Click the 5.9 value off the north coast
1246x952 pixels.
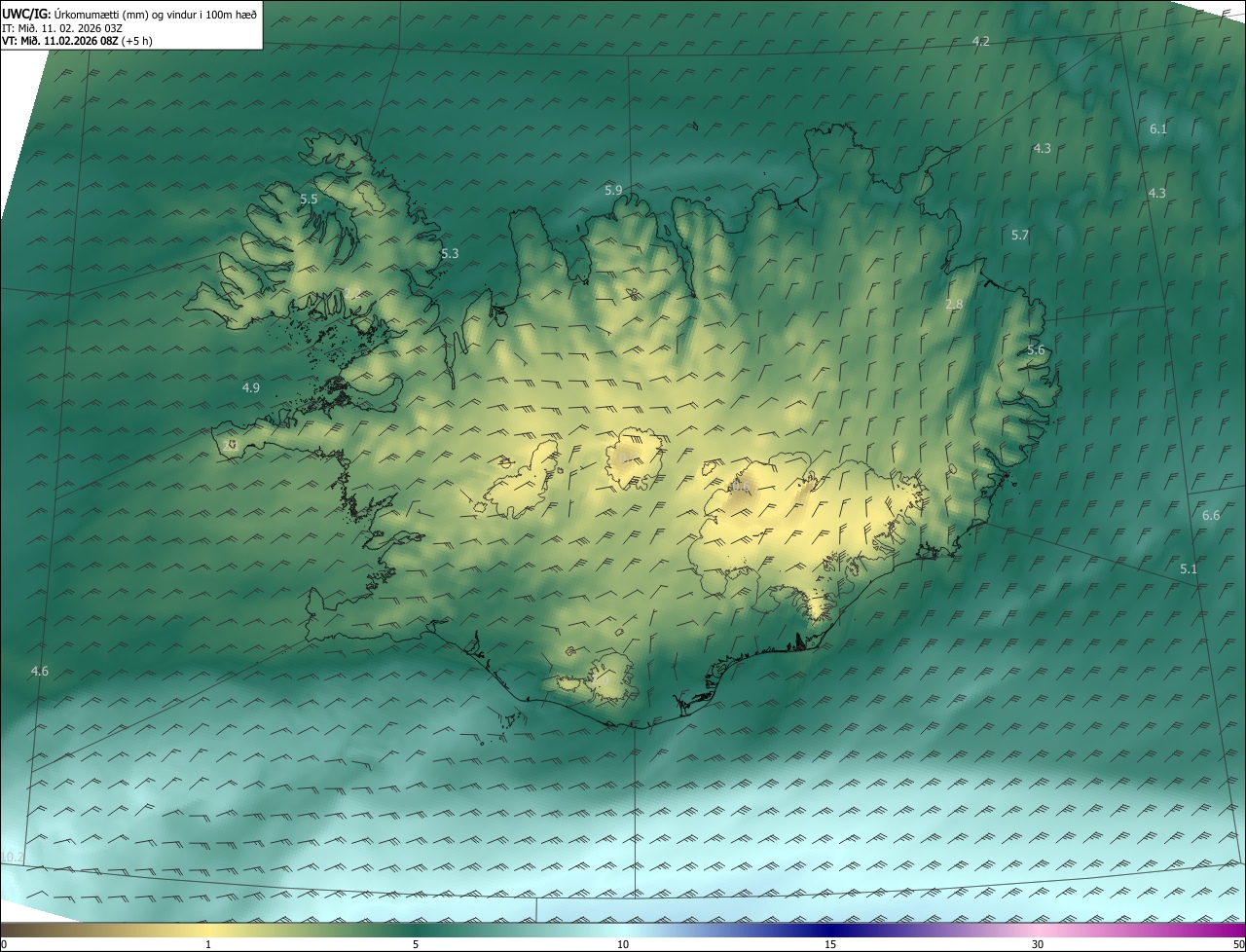[x=613, y=190]
